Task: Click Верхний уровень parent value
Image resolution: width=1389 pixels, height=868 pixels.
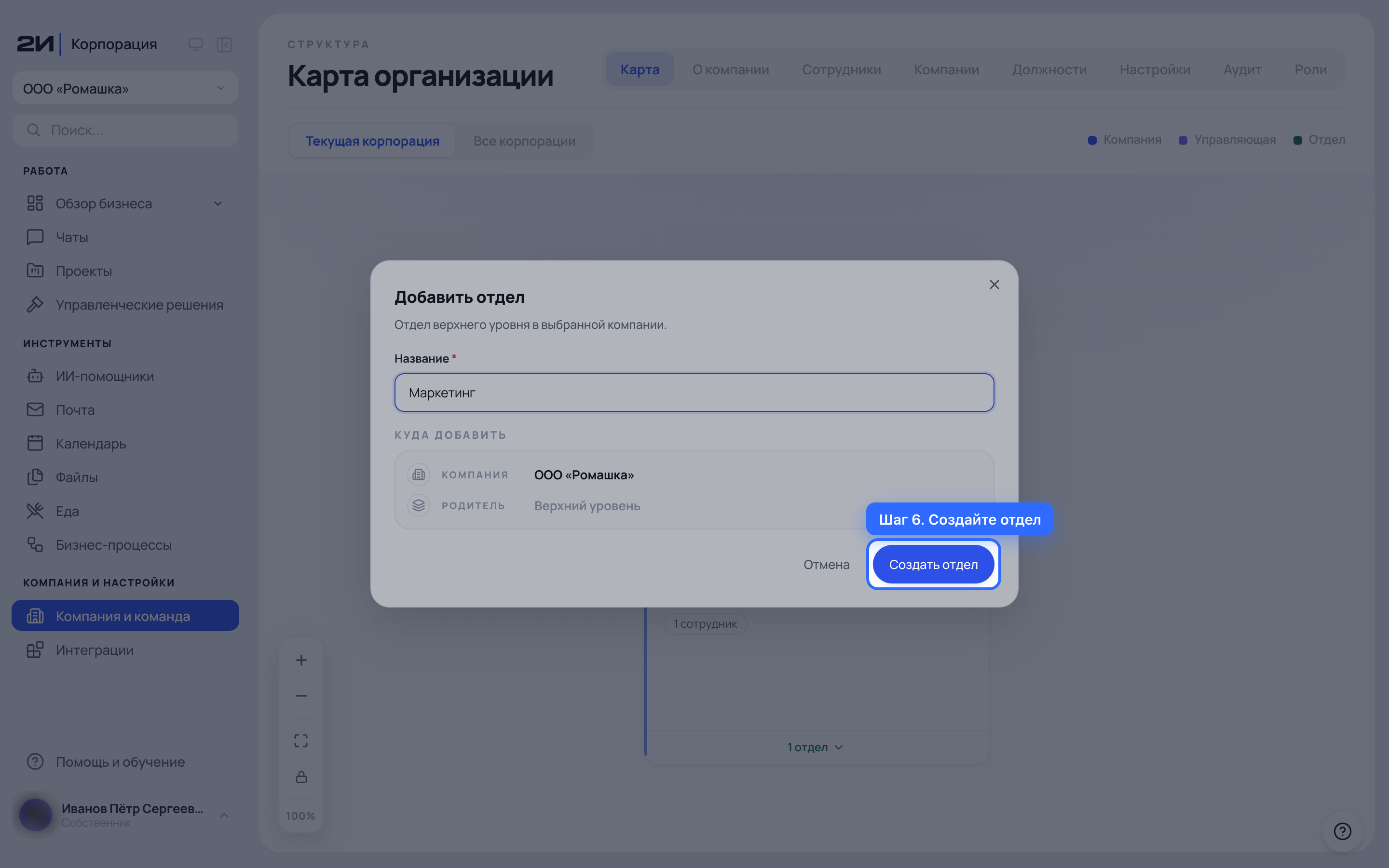Action: click(x=587, y=506)
